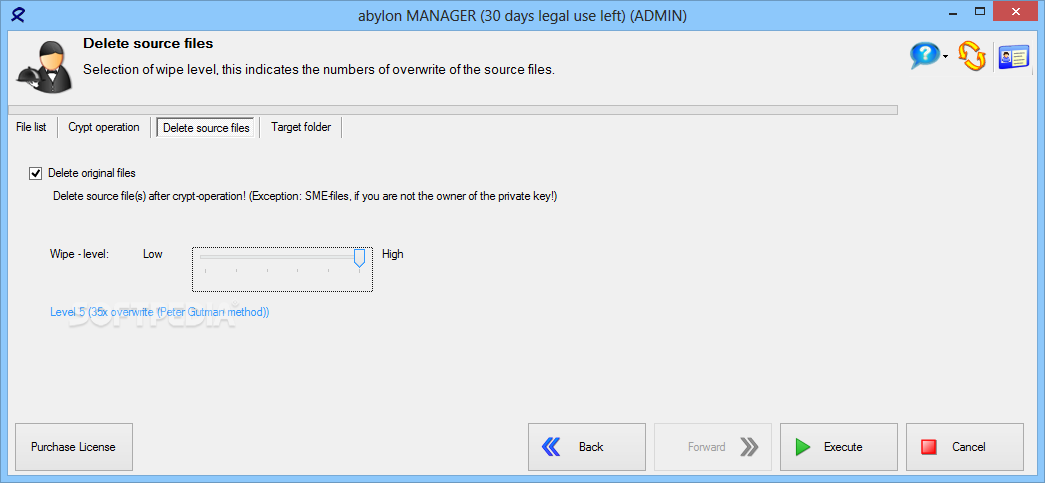This screenshot has width=1045, height=483.
Task: Click the 'Low' wipe level label
Action: [x=153, y=254]
